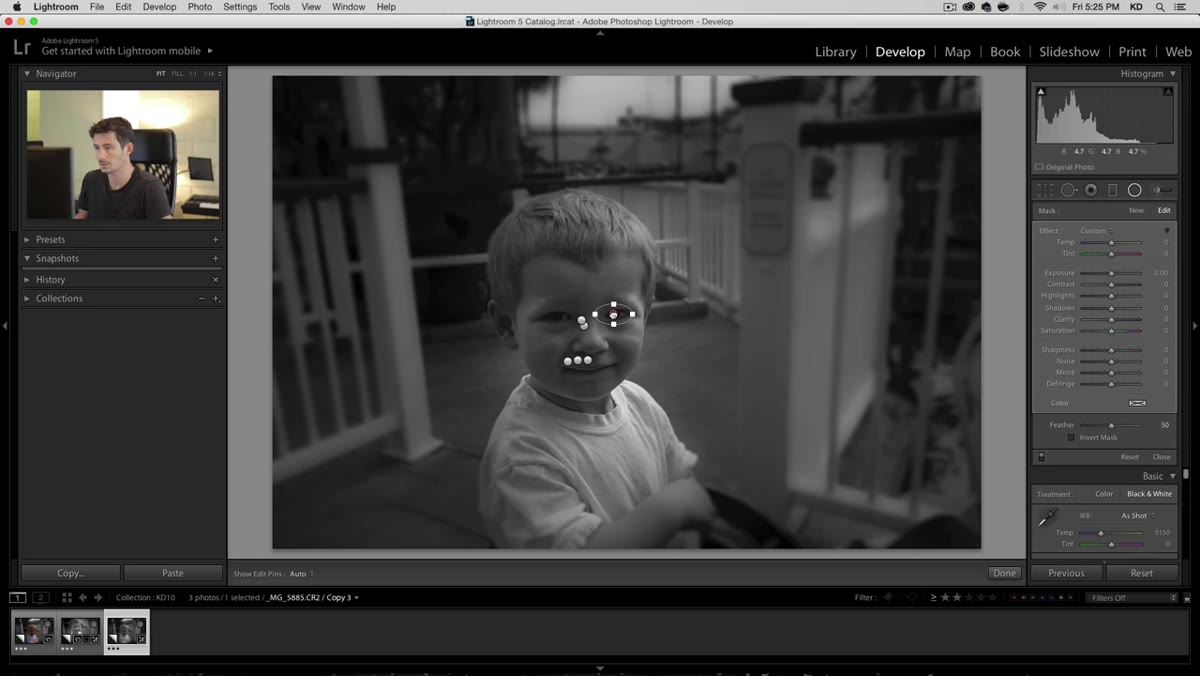The height and width of the screenshot is (676, 1200).
Task: Switch to the Map module
Action: pos(957,52)
